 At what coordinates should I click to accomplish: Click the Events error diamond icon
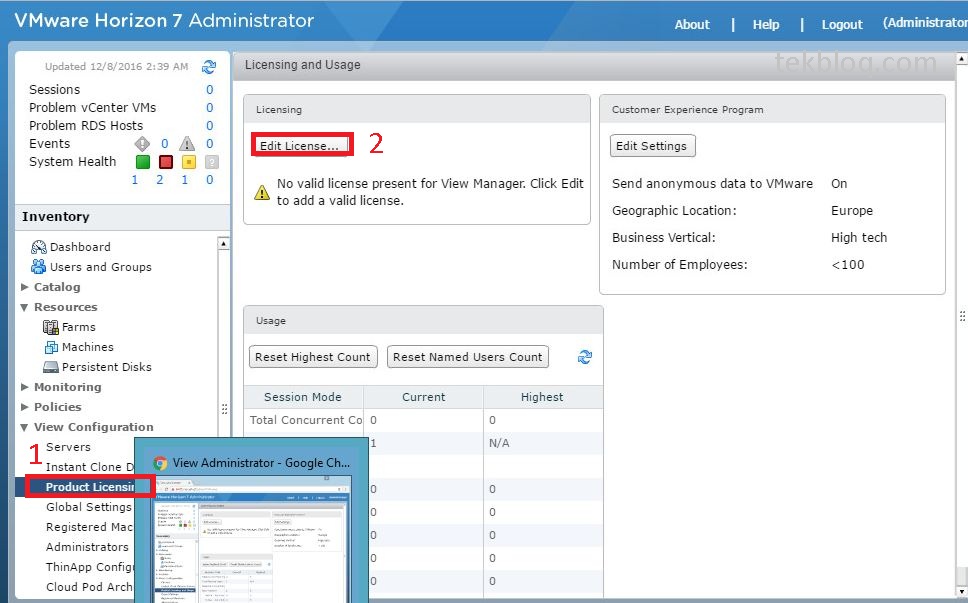coord(142,144)
